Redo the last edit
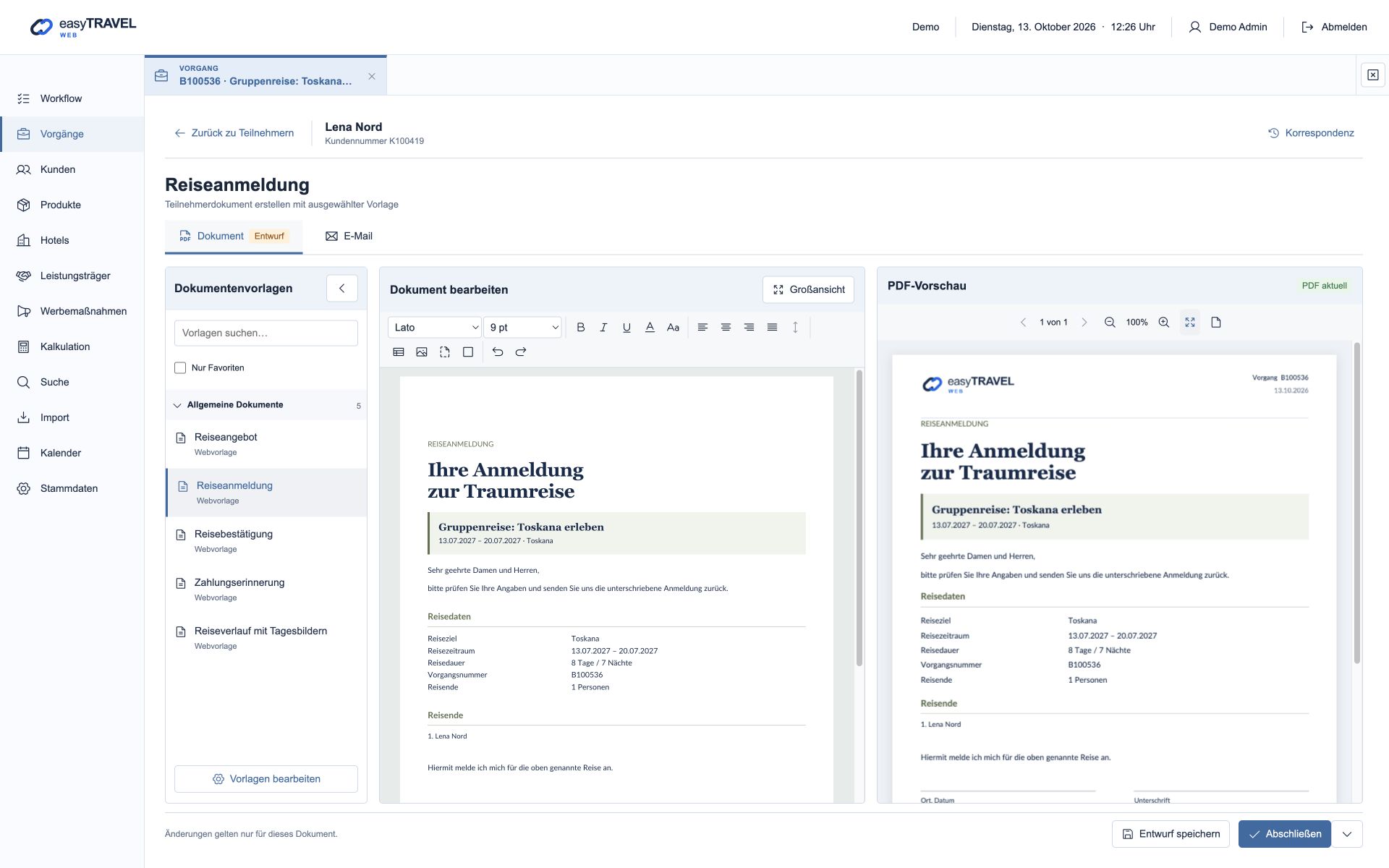Image resolution: width=1389 pixels, height=868 pixels. (521, 352)
